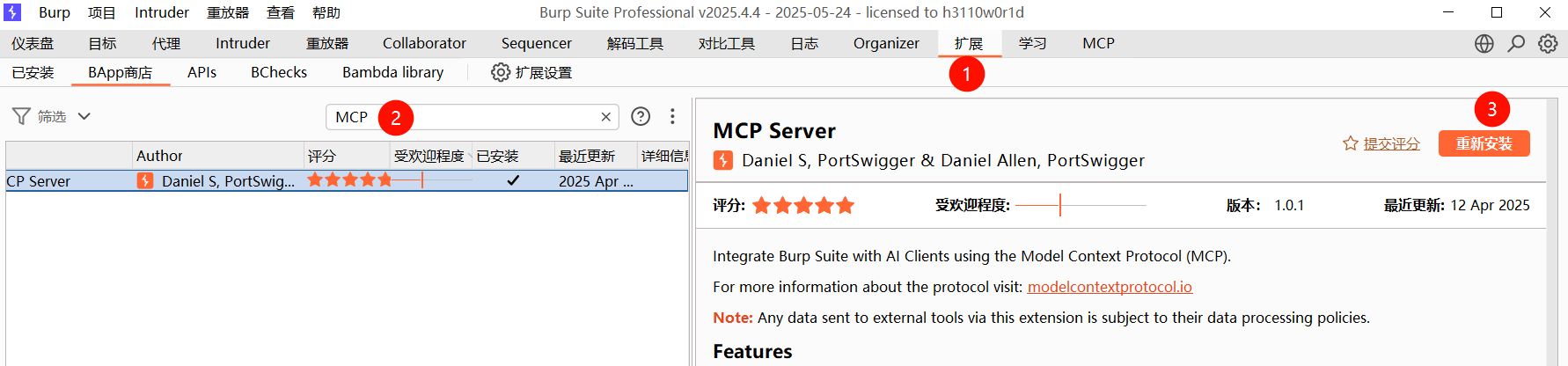Image resolution: width=1568 pixels, height=366 pixels.
Task: Clear the MCP search with X icon
Action: tap(605, 117)
